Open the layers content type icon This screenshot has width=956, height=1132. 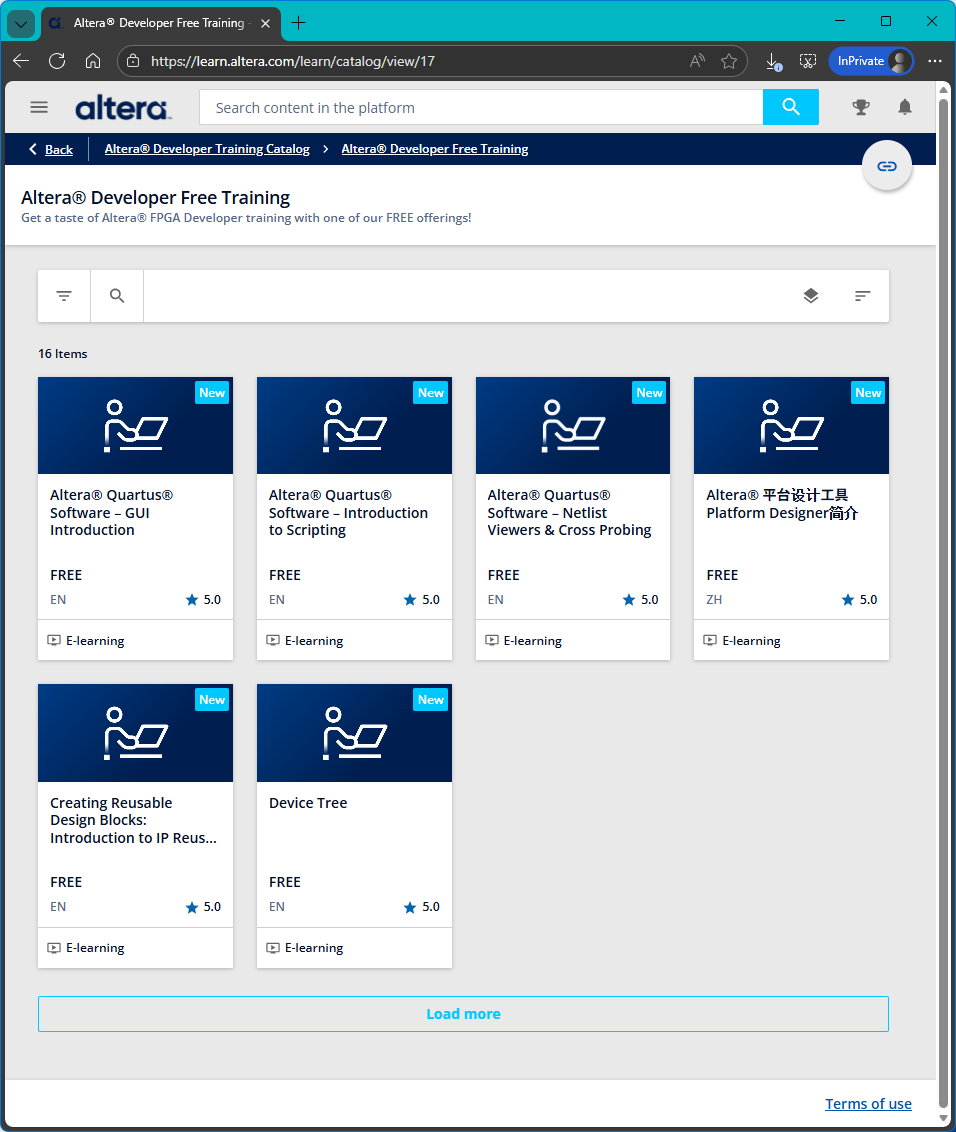(x=810, y=296)
